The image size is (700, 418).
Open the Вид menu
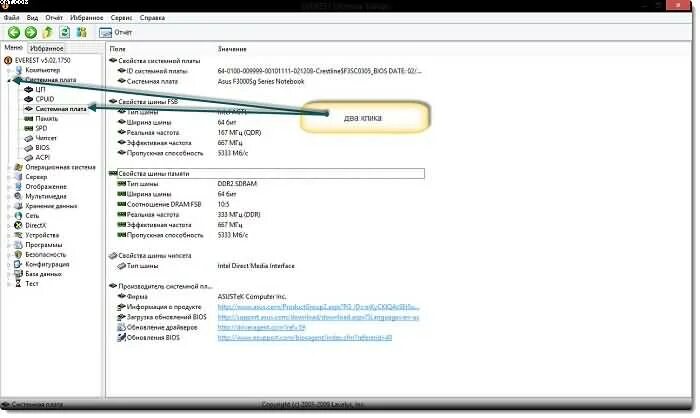(32, 18)
